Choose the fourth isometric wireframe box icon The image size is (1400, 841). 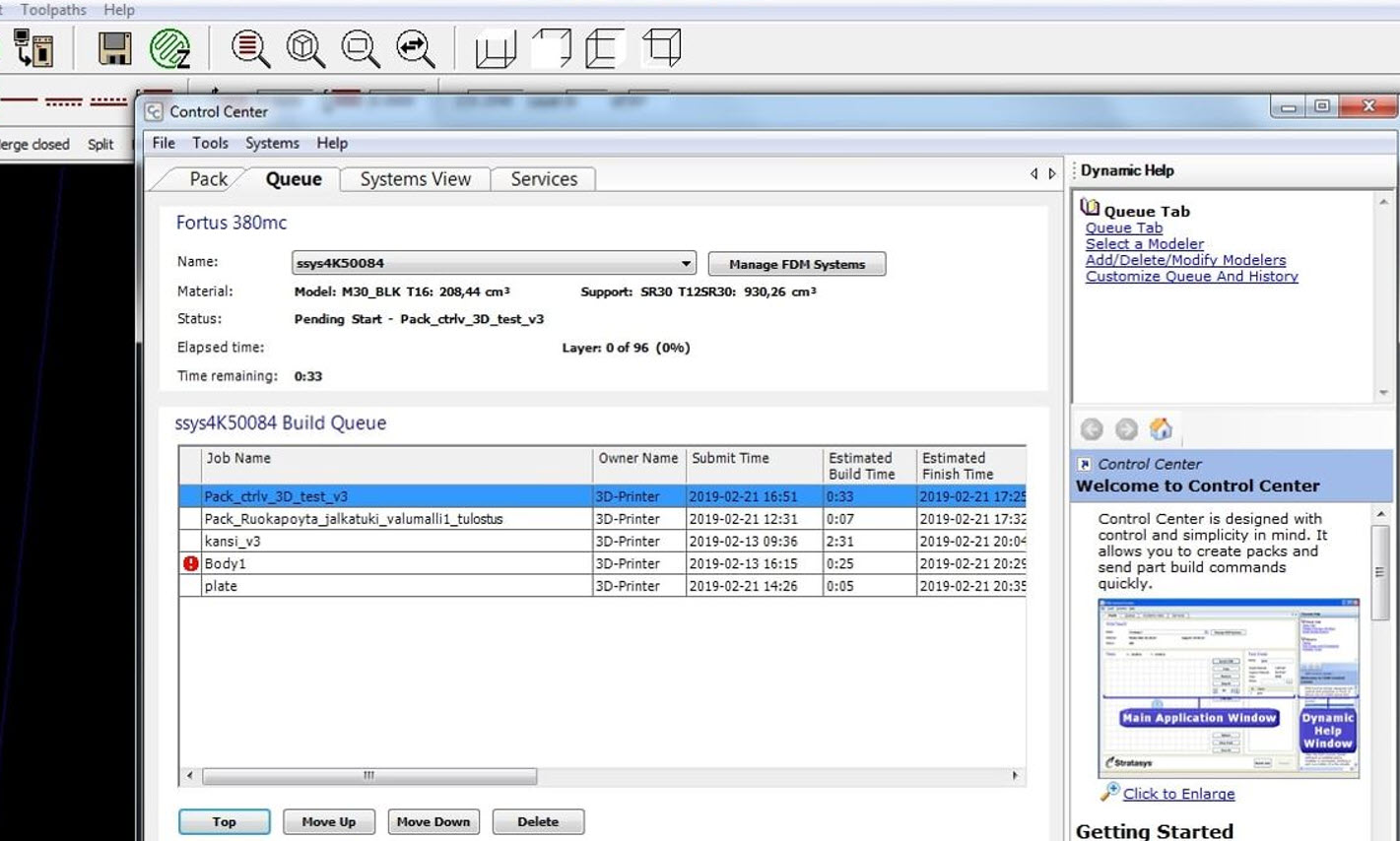(661, 47)
